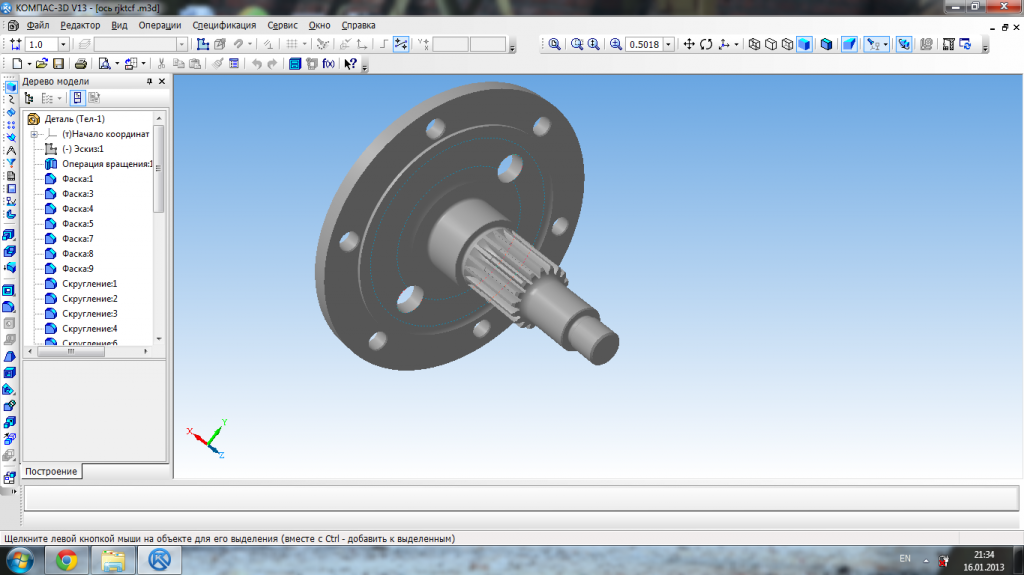1024x575 pixels.
Task: Switch to thin hidden lines display
Action: (x=788, y=44)
